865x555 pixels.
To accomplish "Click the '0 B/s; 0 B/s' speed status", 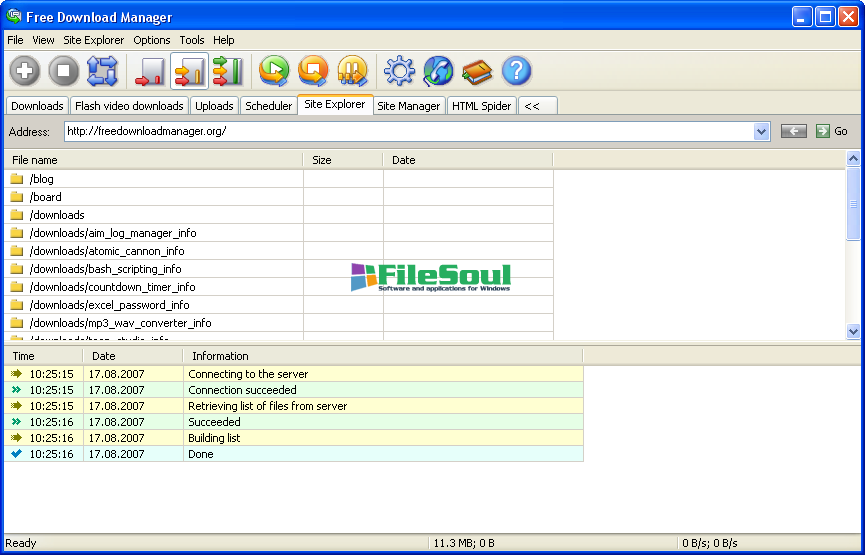I will [x=710, y=543].
